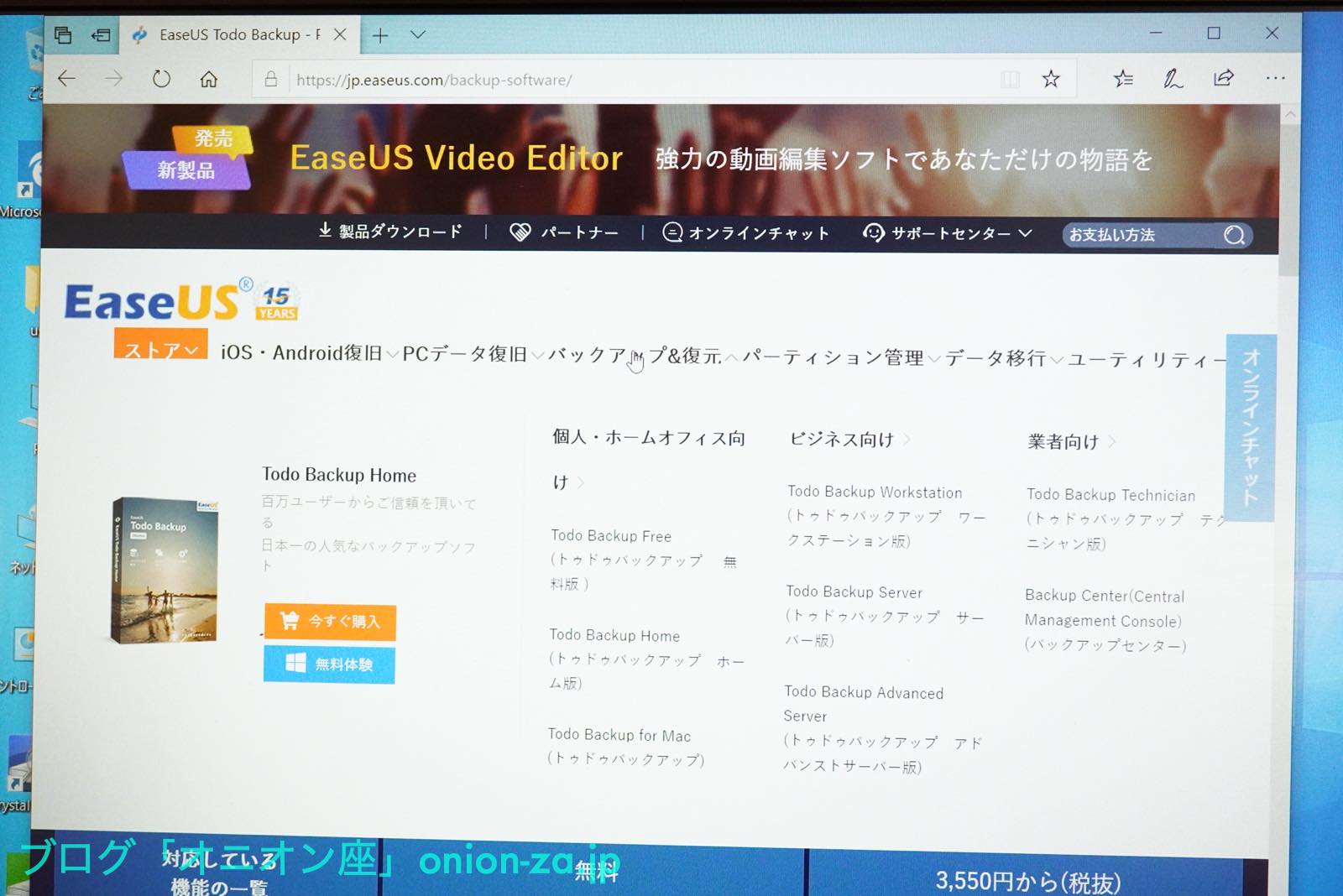Open ユーティリティー menu

point(1147,360)
